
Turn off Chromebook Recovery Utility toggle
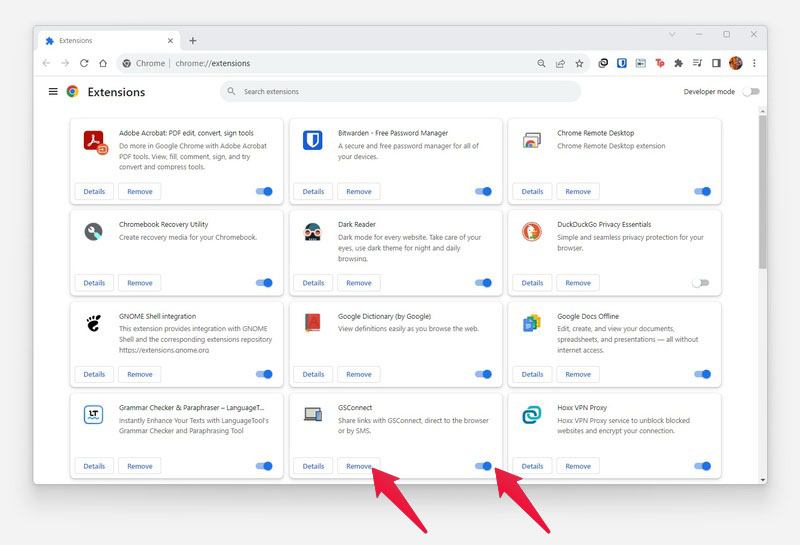(x=264, y=283)
